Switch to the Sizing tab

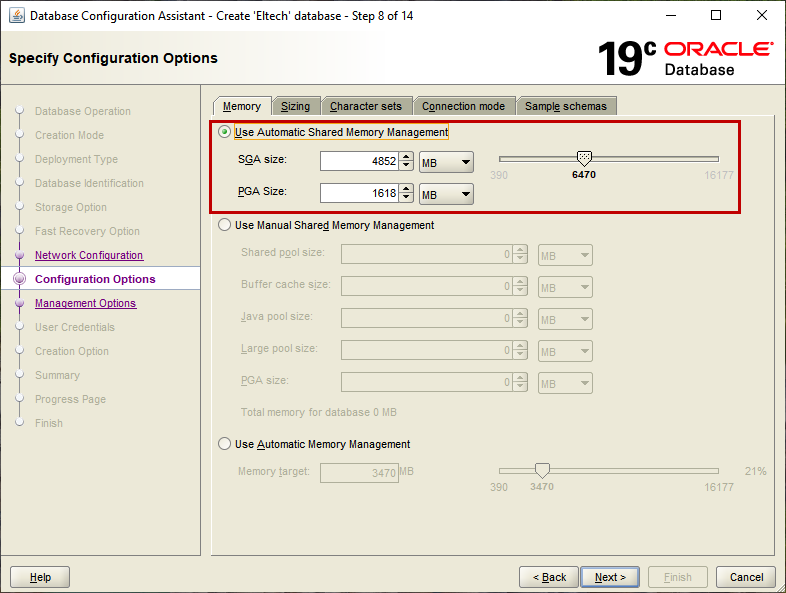(x=295, y=106)
